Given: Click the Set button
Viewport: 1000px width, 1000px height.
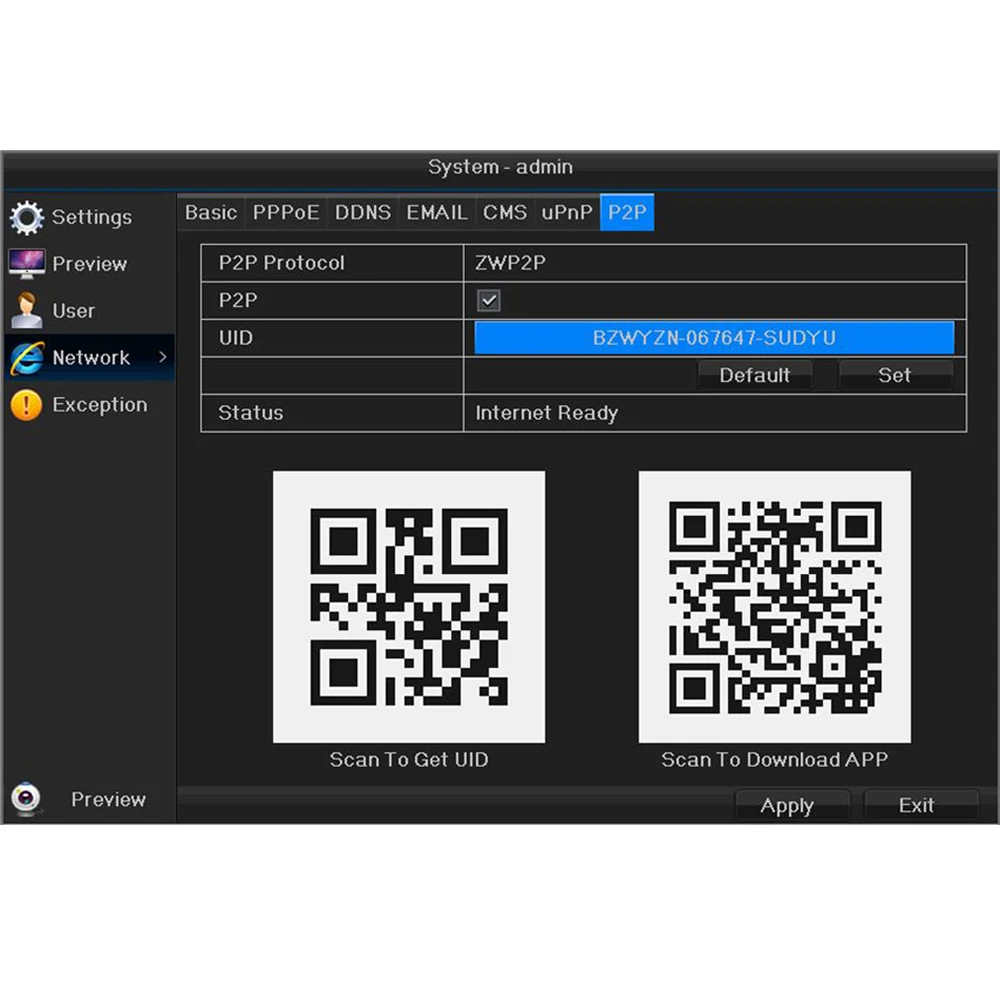Looking at the screenshot, I should [895, 375].
